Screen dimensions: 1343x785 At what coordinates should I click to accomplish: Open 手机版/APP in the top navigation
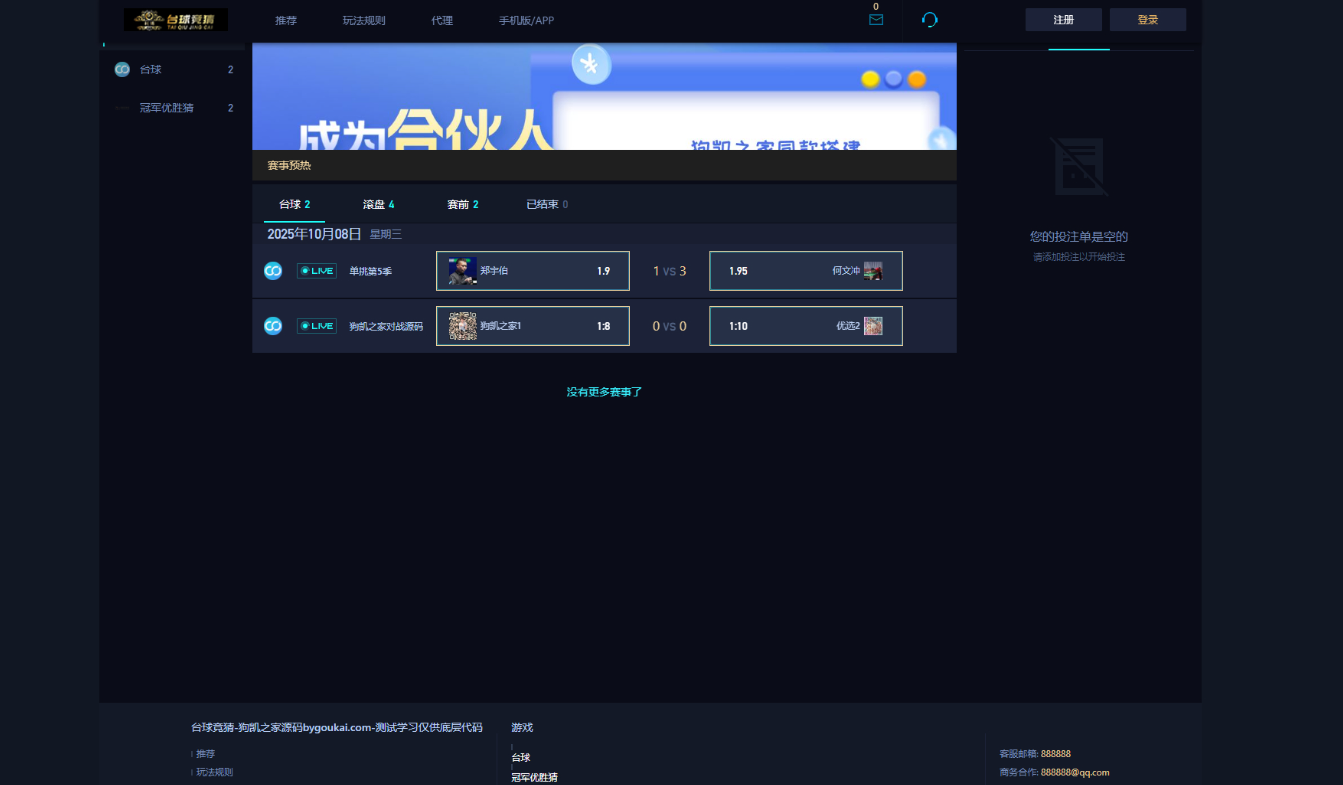point(526,20)
